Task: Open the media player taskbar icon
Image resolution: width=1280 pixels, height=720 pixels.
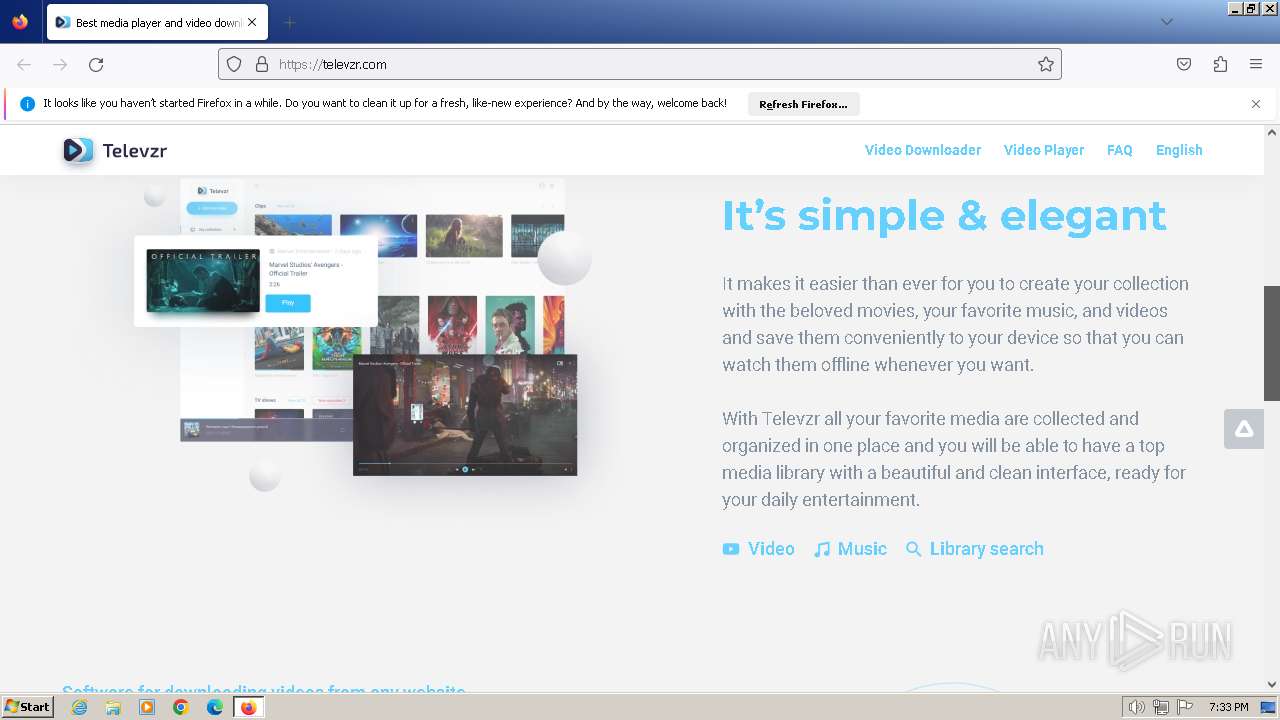Action: pos(147,707)
